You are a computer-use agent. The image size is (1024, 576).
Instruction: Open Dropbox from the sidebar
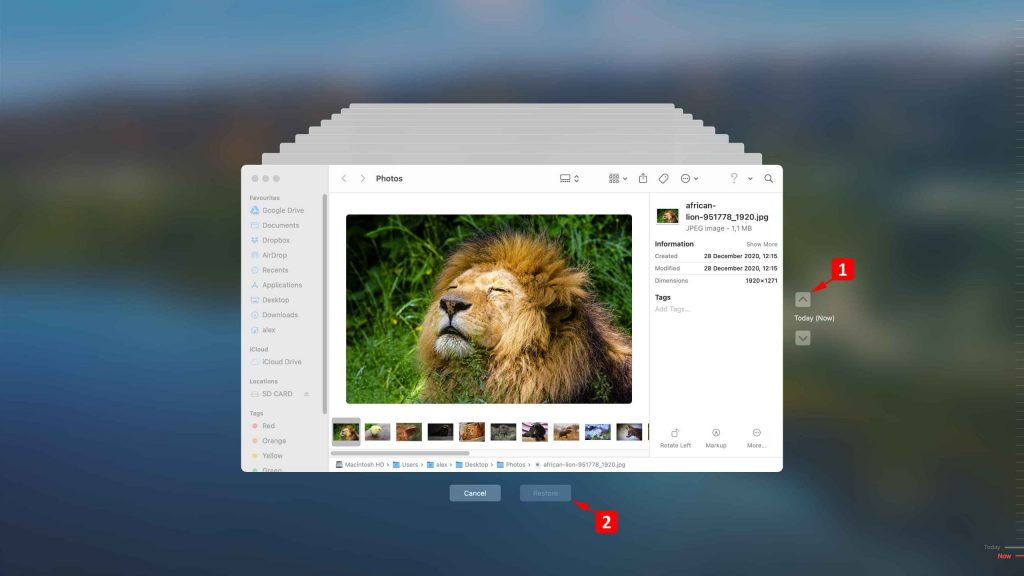270,240
